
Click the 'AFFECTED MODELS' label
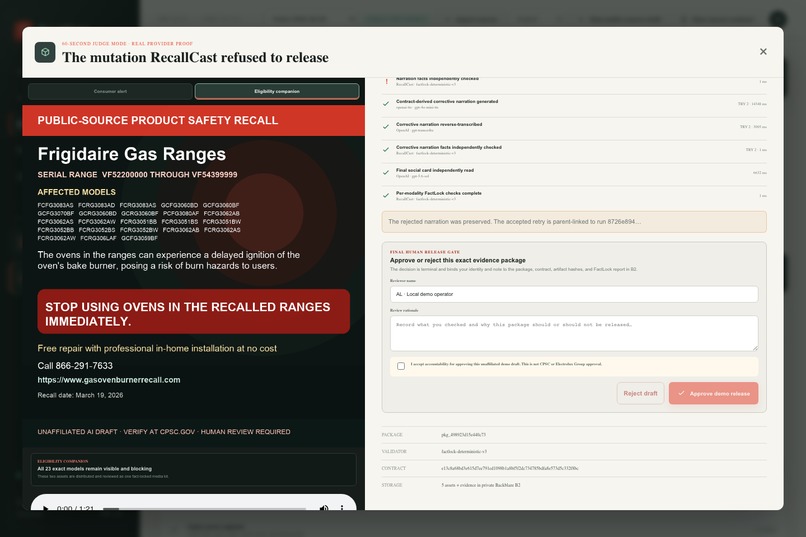(x=77, y=192)
